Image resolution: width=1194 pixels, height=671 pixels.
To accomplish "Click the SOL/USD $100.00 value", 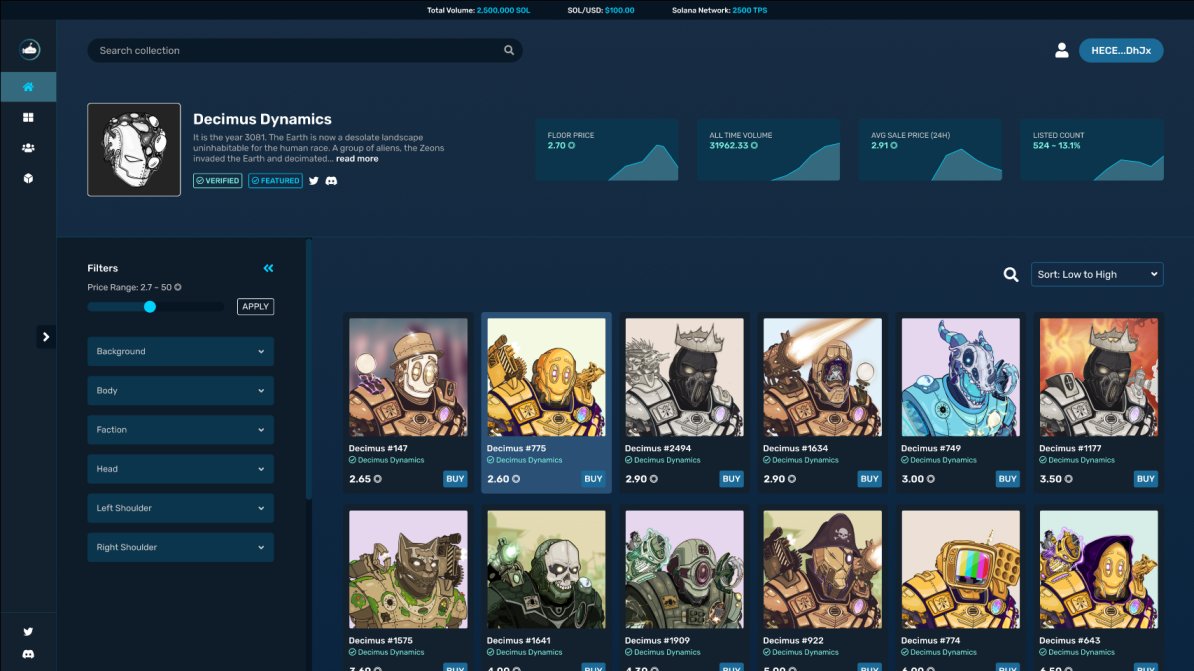I will (x=620, y=11).
